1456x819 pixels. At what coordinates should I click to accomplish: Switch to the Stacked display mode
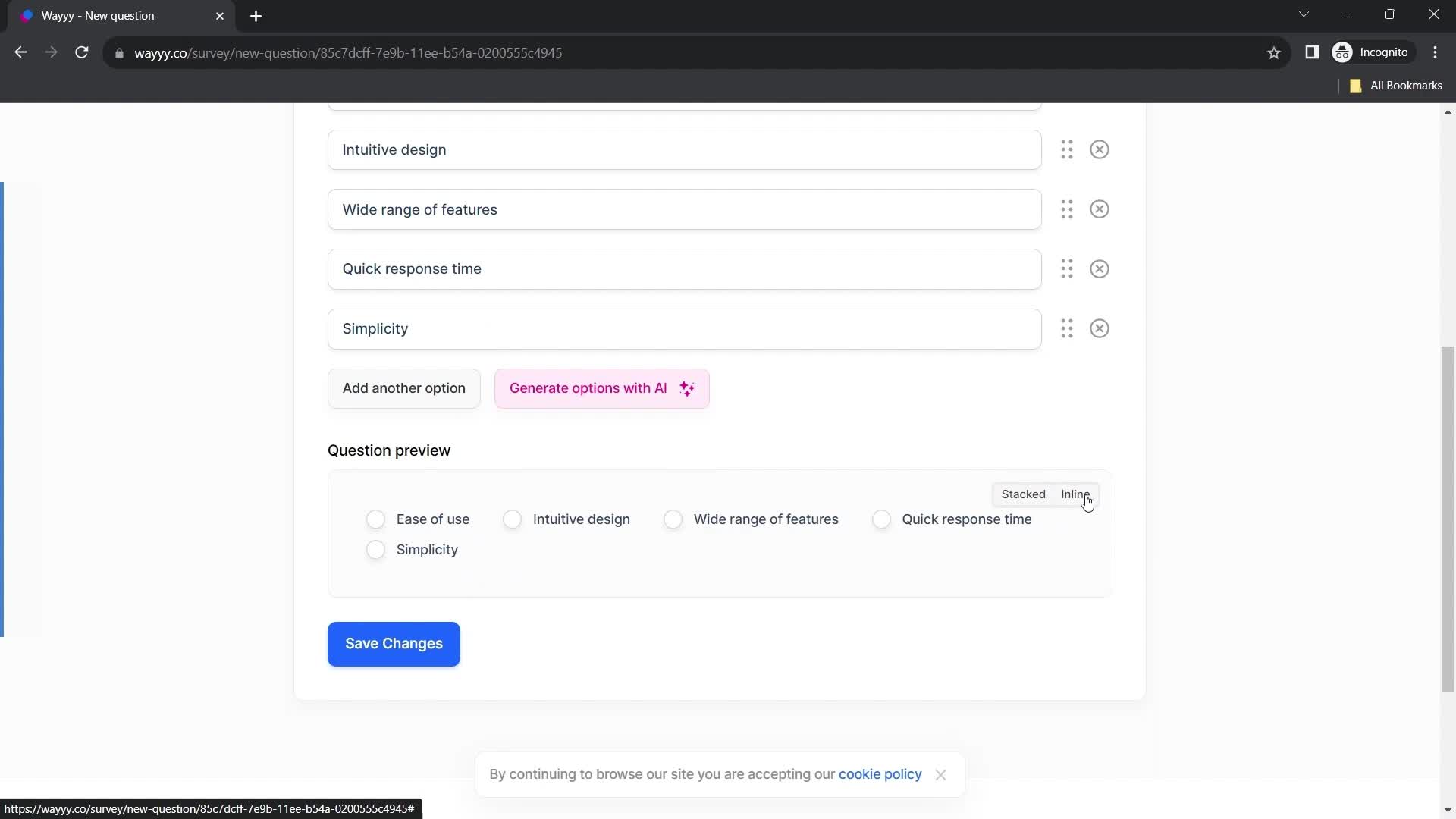[1023, 494]
